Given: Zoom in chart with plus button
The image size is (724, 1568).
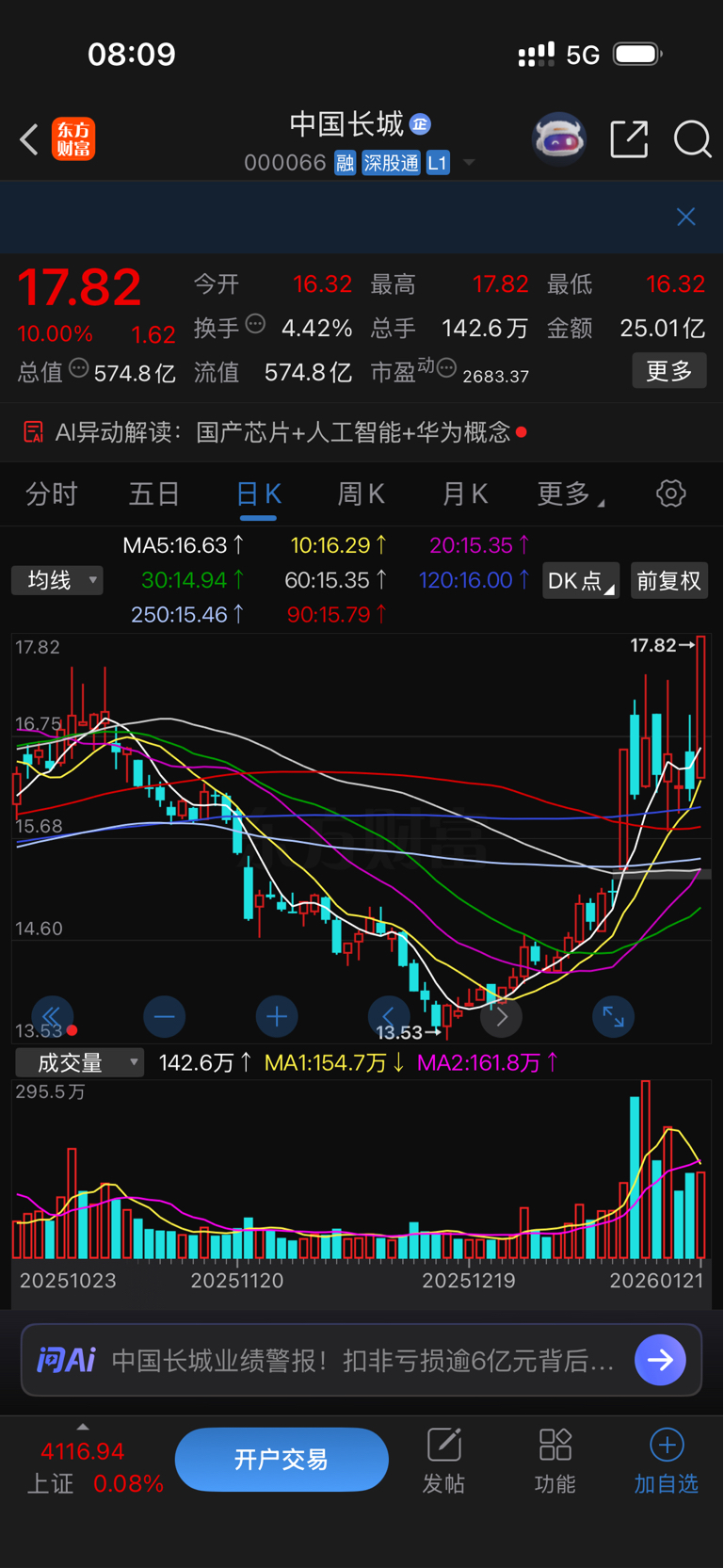Looking at the screenshot, I should pyautogui.click(x=276, y=1017).
